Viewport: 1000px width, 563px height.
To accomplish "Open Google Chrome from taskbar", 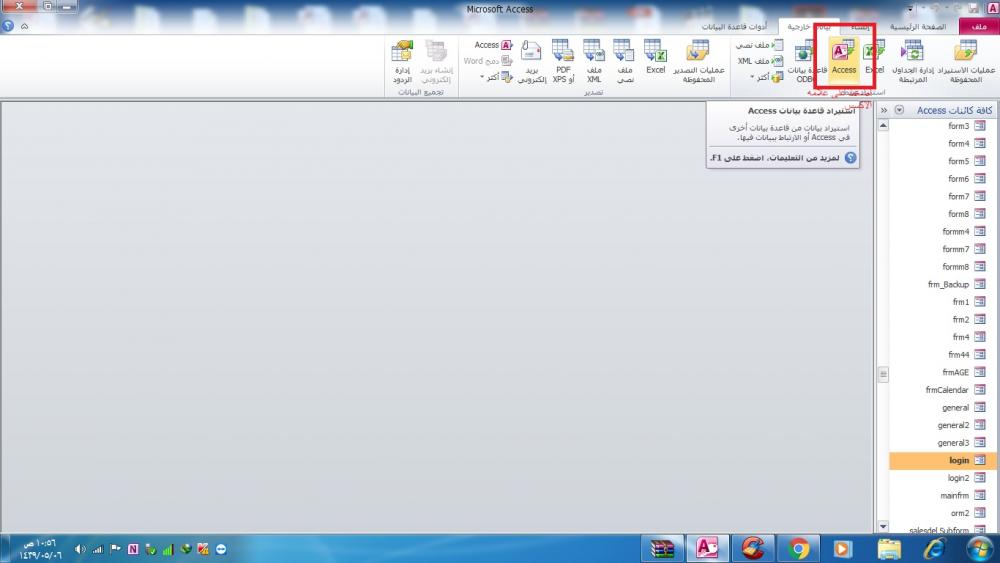I will click(x=798, y=548).
